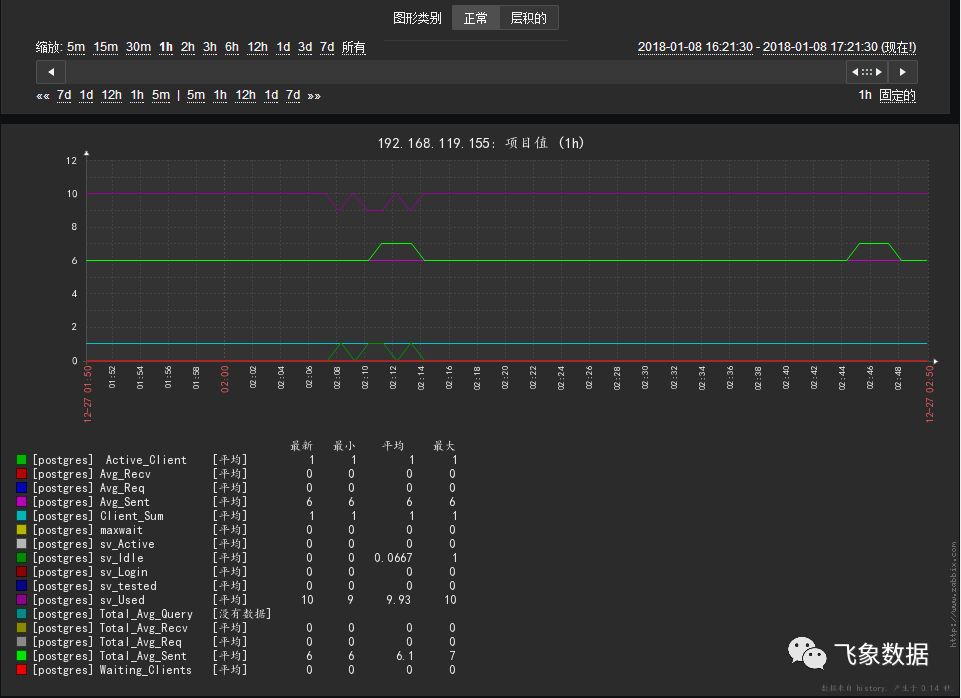Click the «« jump-back arrows
Image resolution: width=961 pixels, height=698 pixels.
pos(42,96)
